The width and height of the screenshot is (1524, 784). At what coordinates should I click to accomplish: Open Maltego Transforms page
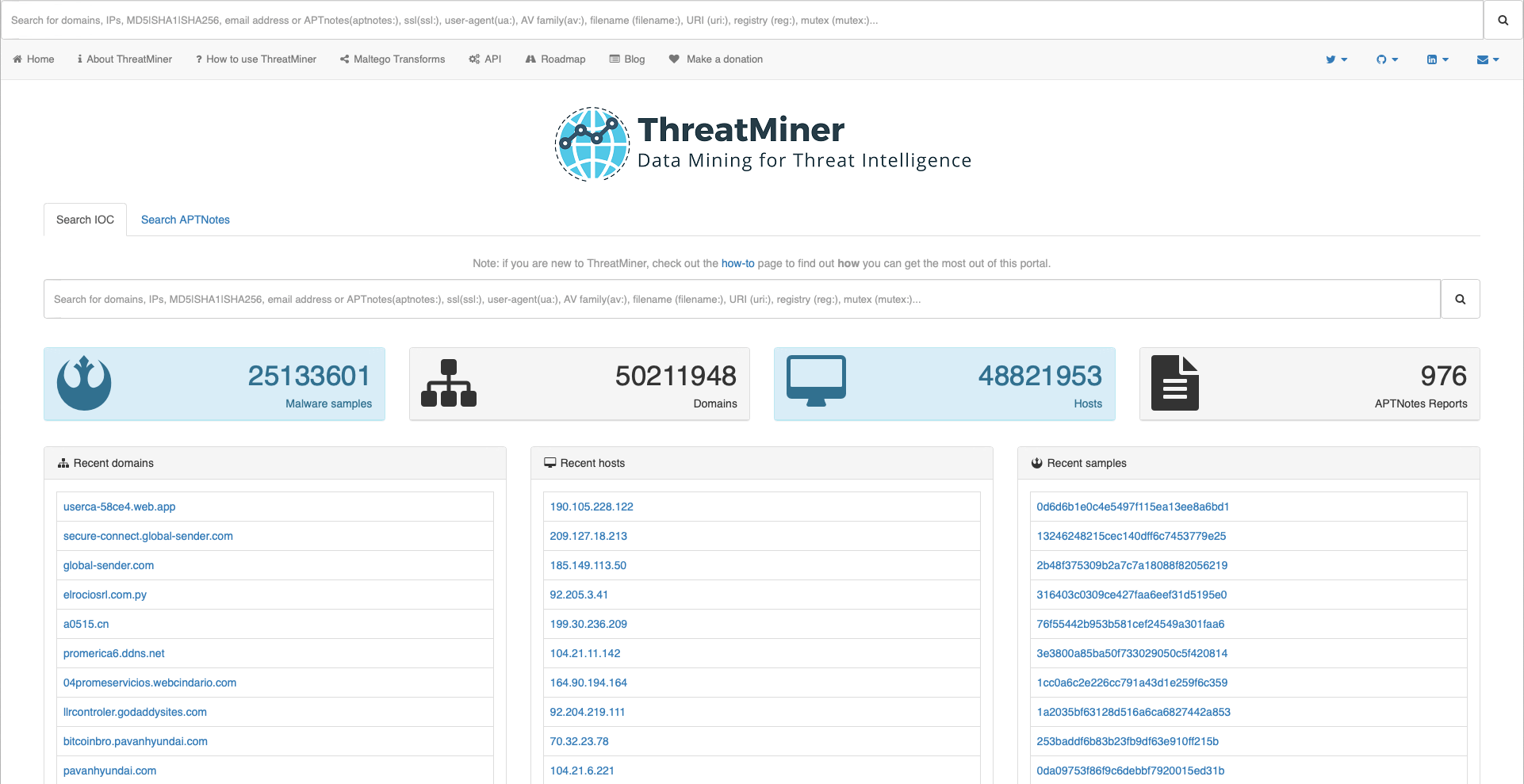point(392,59)
